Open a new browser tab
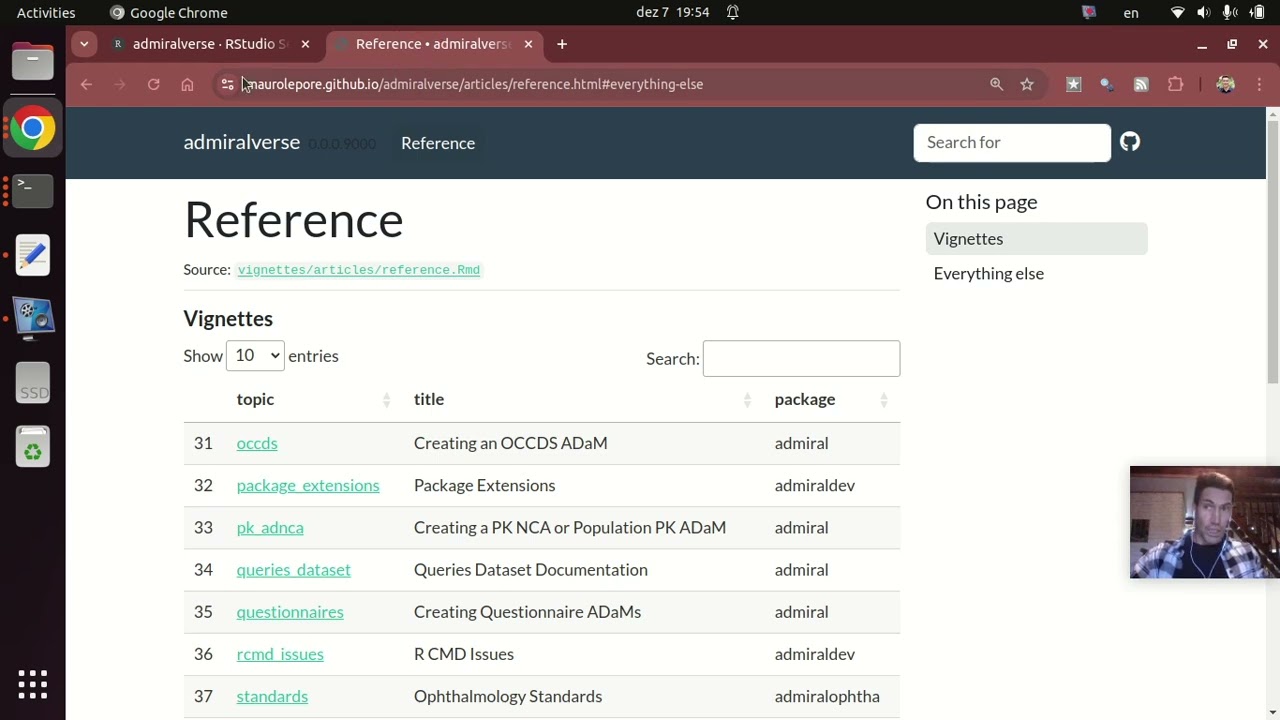 coord(562,44)
